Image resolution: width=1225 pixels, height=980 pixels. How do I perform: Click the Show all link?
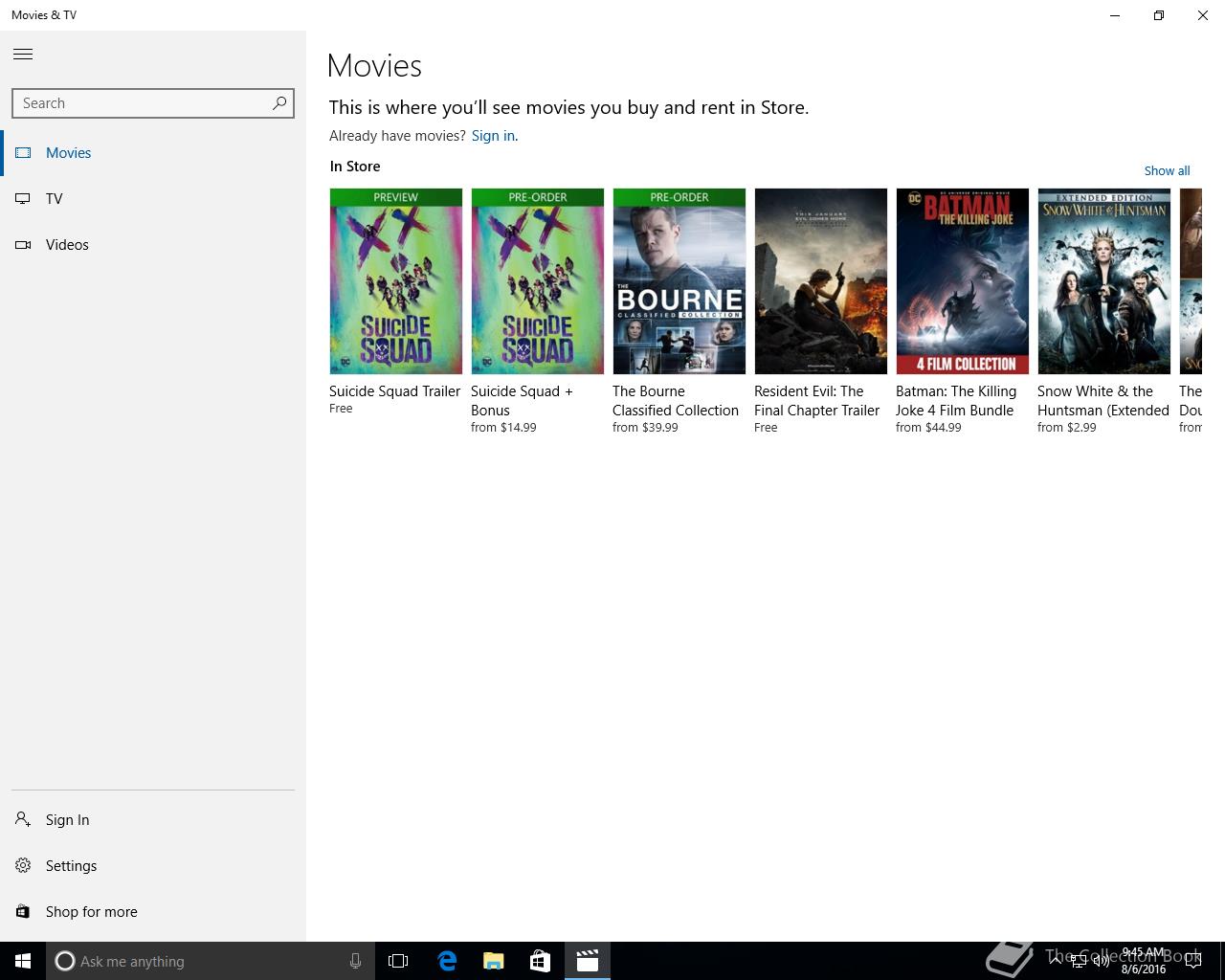(1167, 171)
